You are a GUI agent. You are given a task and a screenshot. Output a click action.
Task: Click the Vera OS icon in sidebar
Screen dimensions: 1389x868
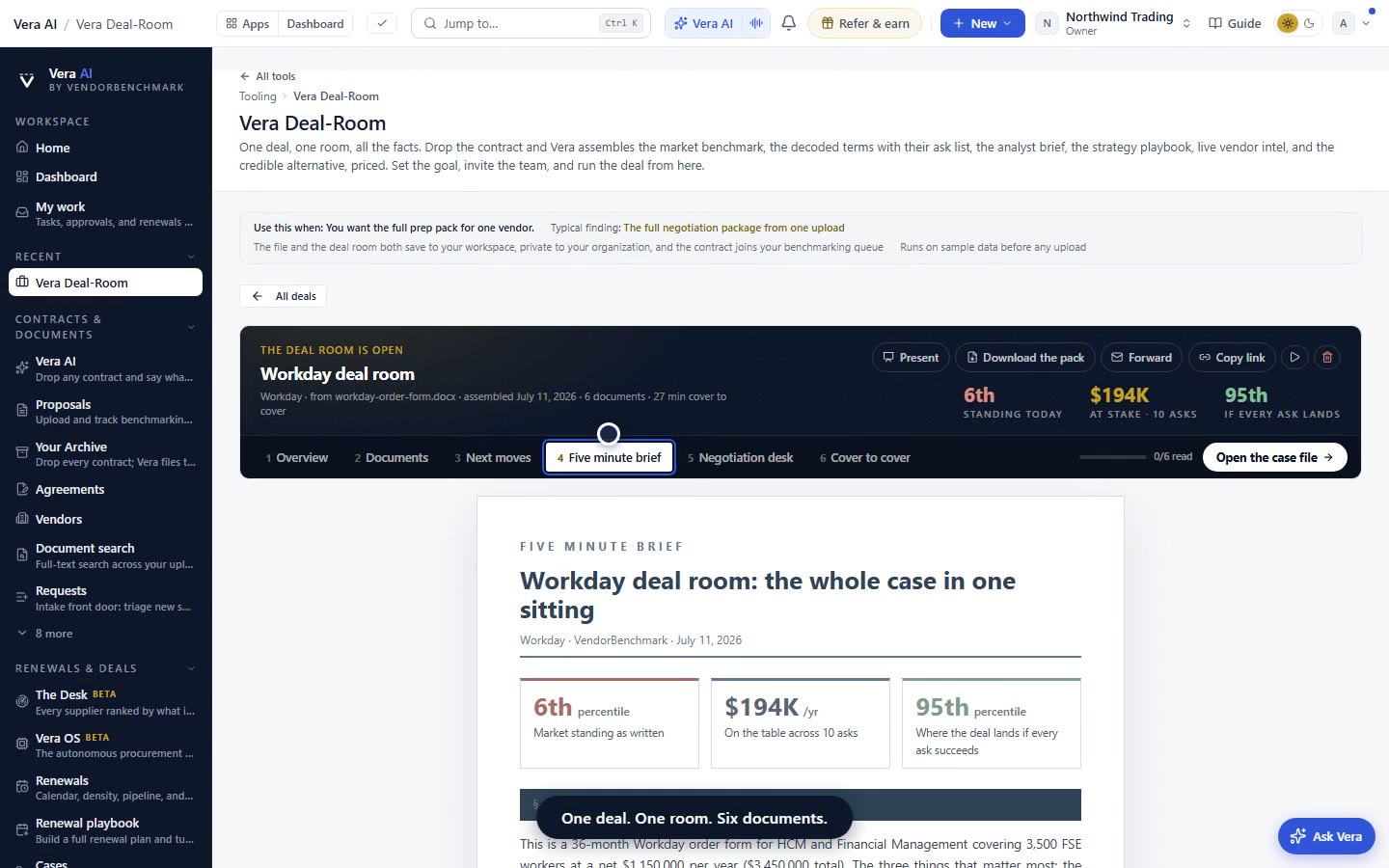[22, 744]
